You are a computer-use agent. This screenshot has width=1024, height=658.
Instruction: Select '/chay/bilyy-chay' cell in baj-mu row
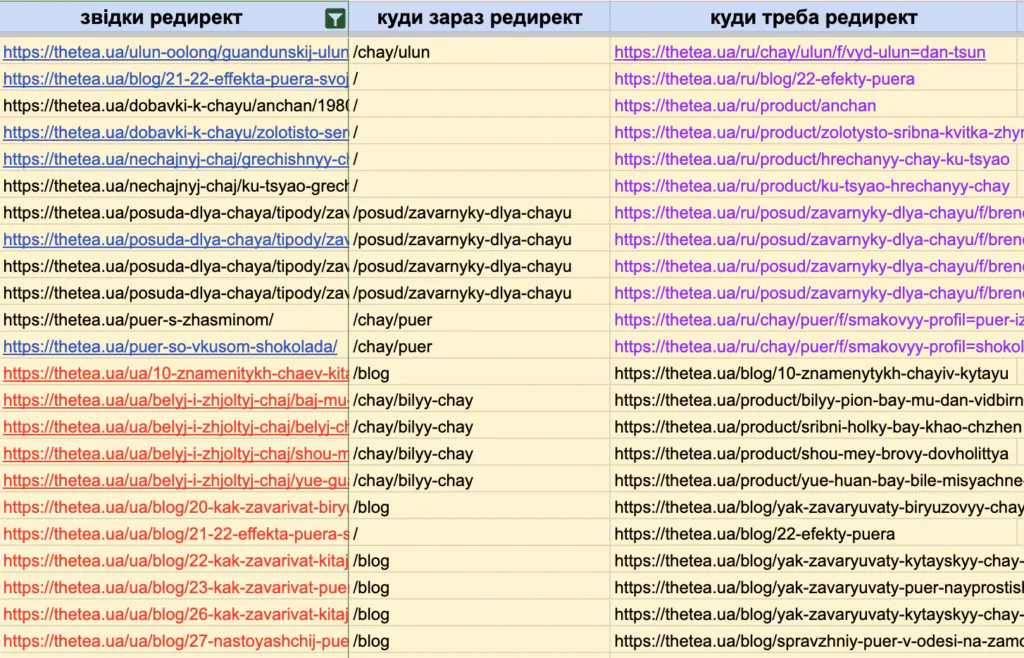(479, 400)
